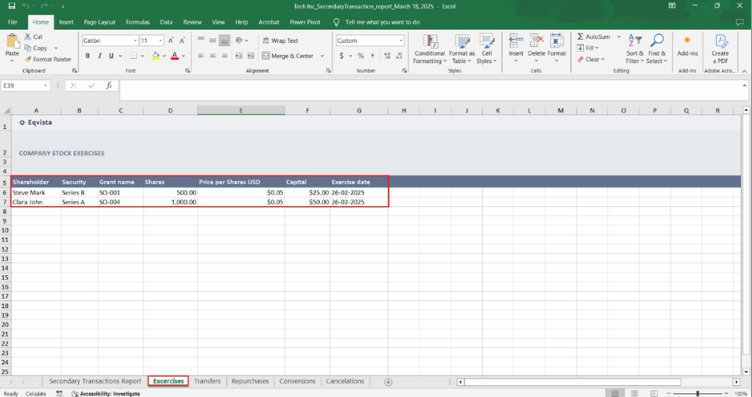
Task: Toggle Middle Align in Alignment group
Action: coord(212,40)
